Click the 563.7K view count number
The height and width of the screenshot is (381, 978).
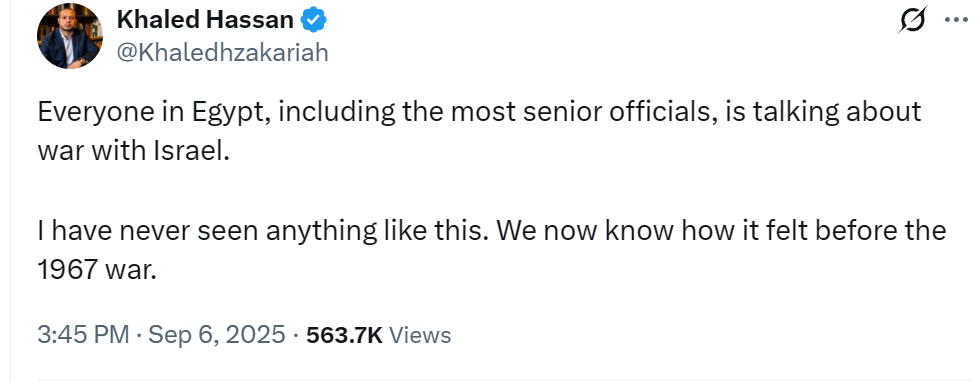(x=344, y=335)
